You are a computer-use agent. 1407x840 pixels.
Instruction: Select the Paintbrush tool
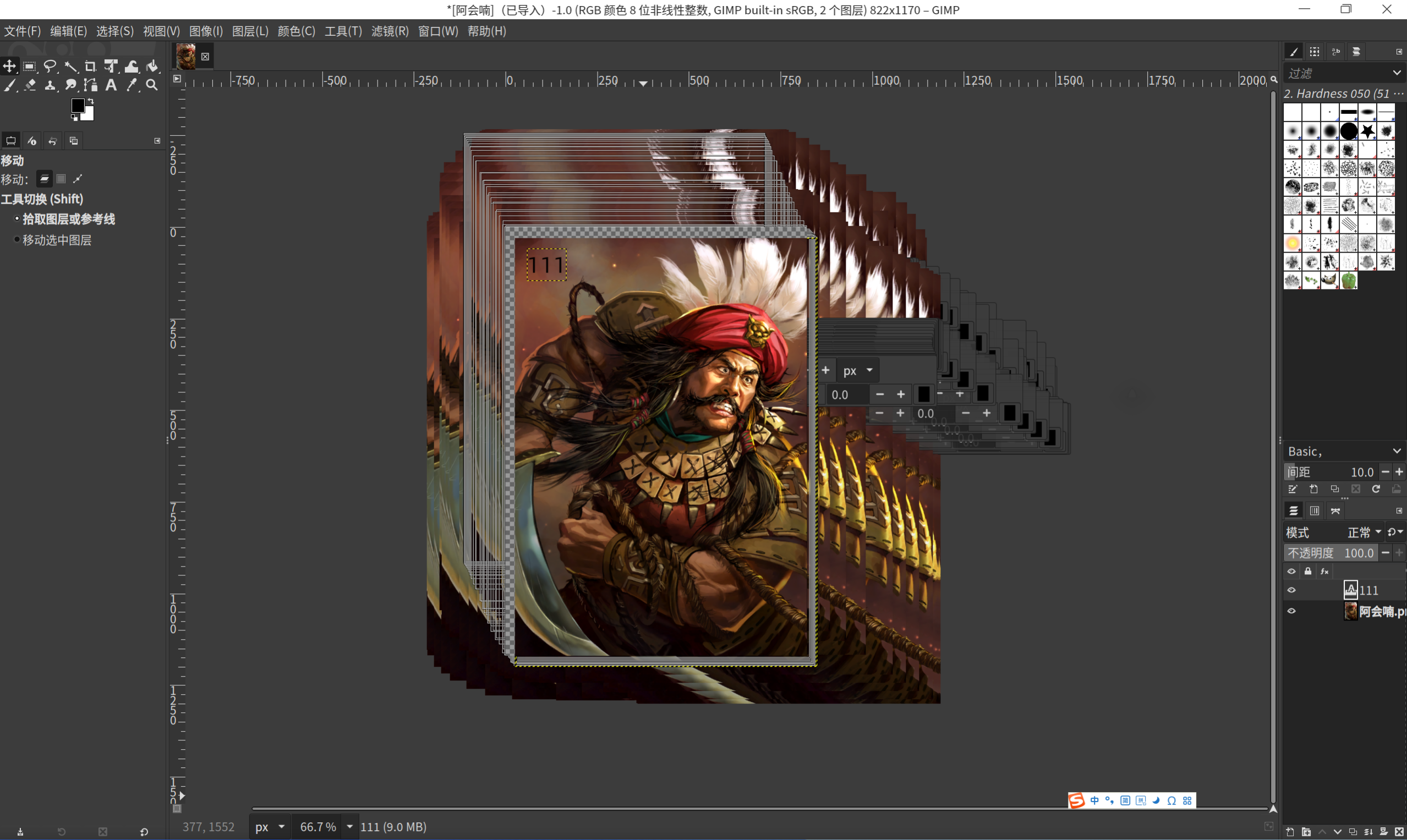click(x=9, y=85)
